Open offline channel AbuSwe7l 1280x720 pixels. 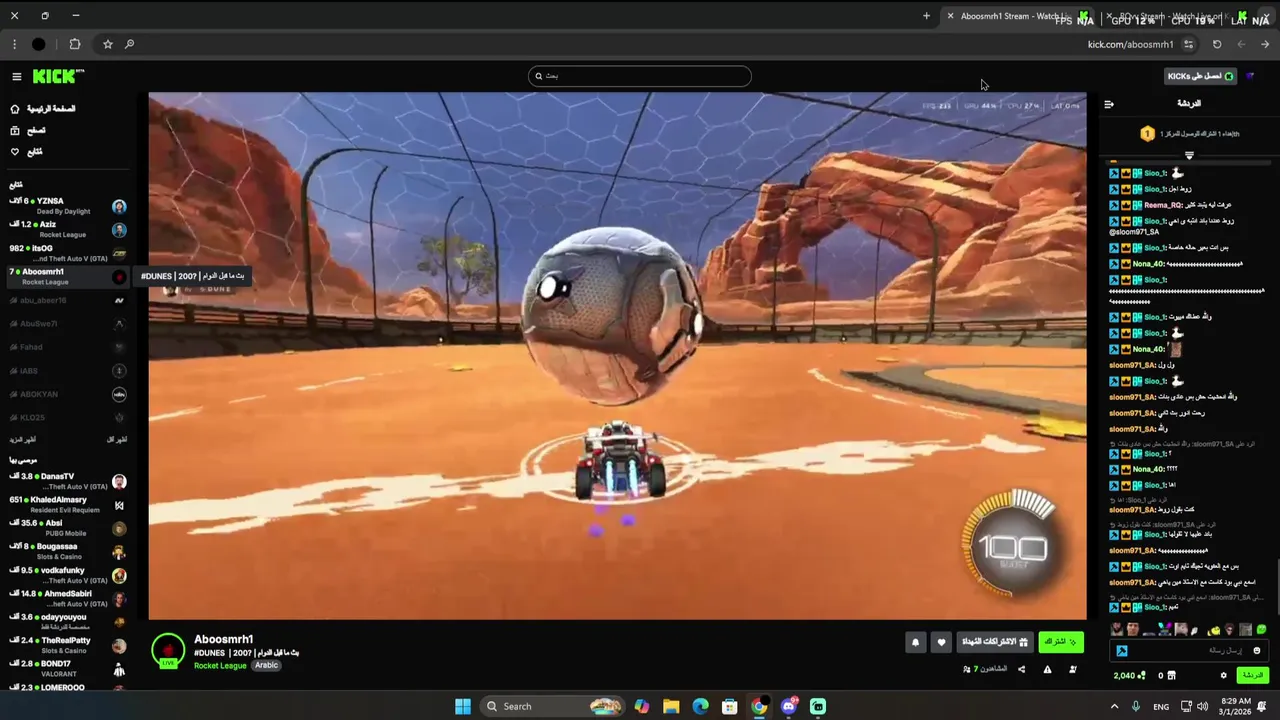click(66, 324)
